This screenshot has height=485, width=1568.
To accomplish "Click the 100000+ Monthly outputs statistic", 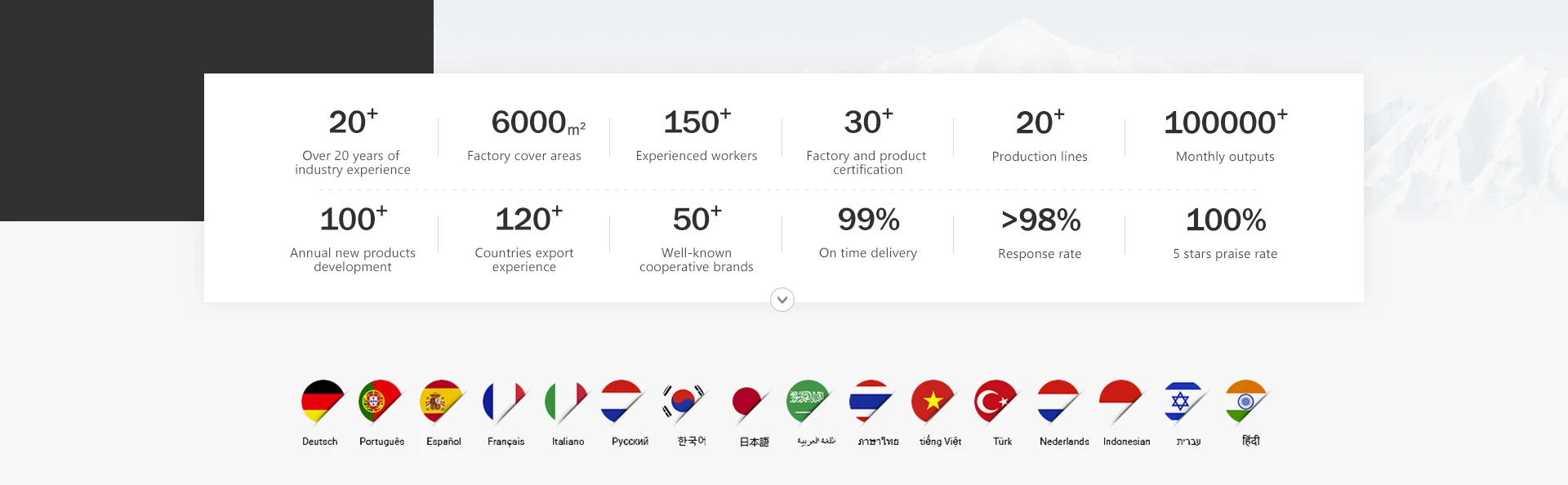I will click(x=1225, y=136).
